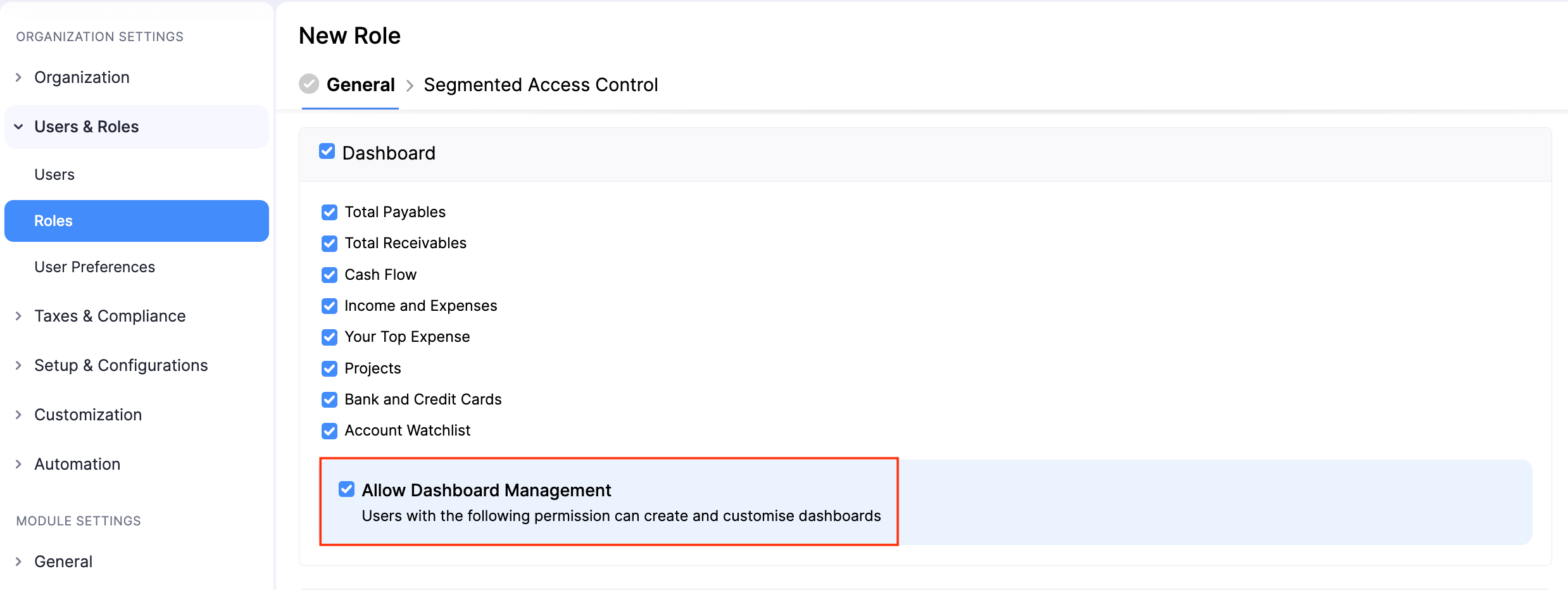
Task: Toggle the Dashboard master checkbox
Action: (x=327, y=151)
